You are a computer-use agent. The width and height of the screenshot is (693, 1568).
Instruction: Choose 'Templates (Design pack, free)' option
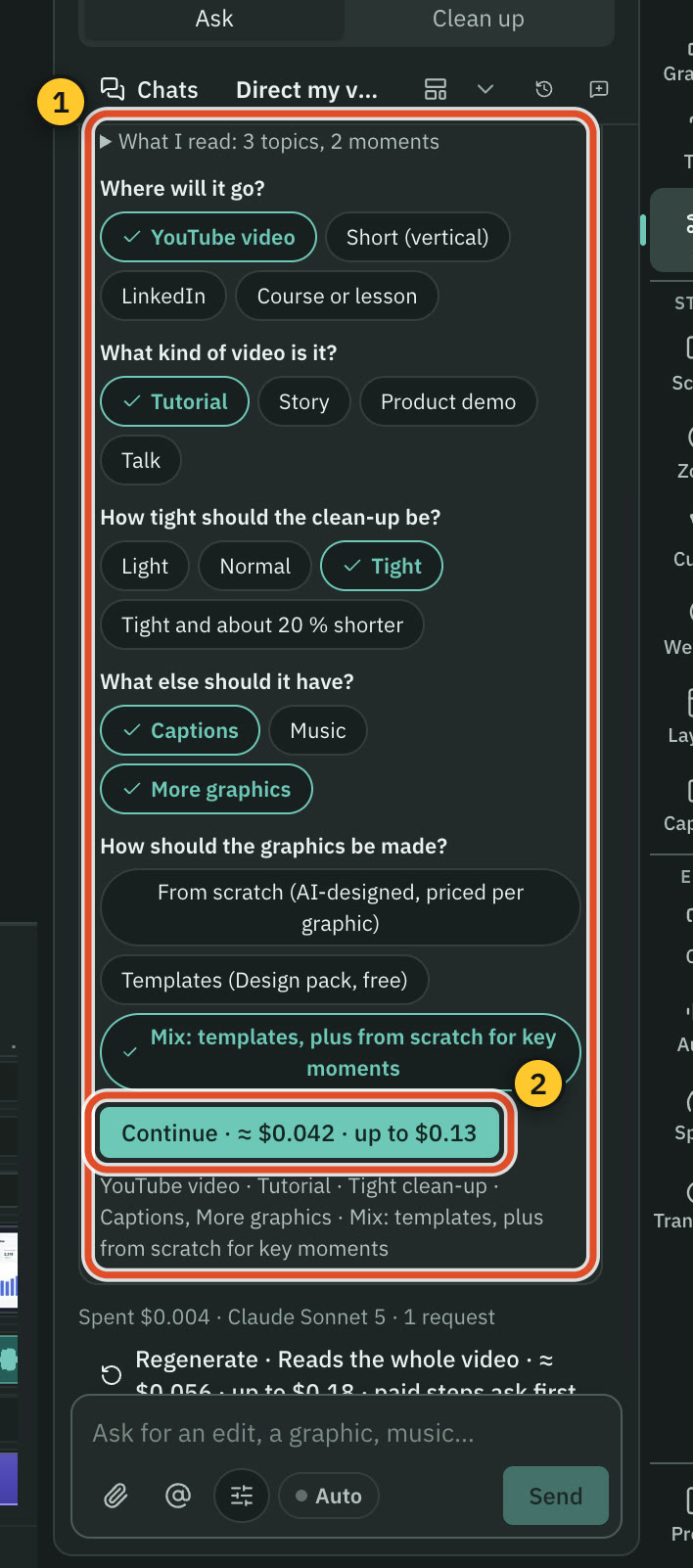[x=264, y=981]
